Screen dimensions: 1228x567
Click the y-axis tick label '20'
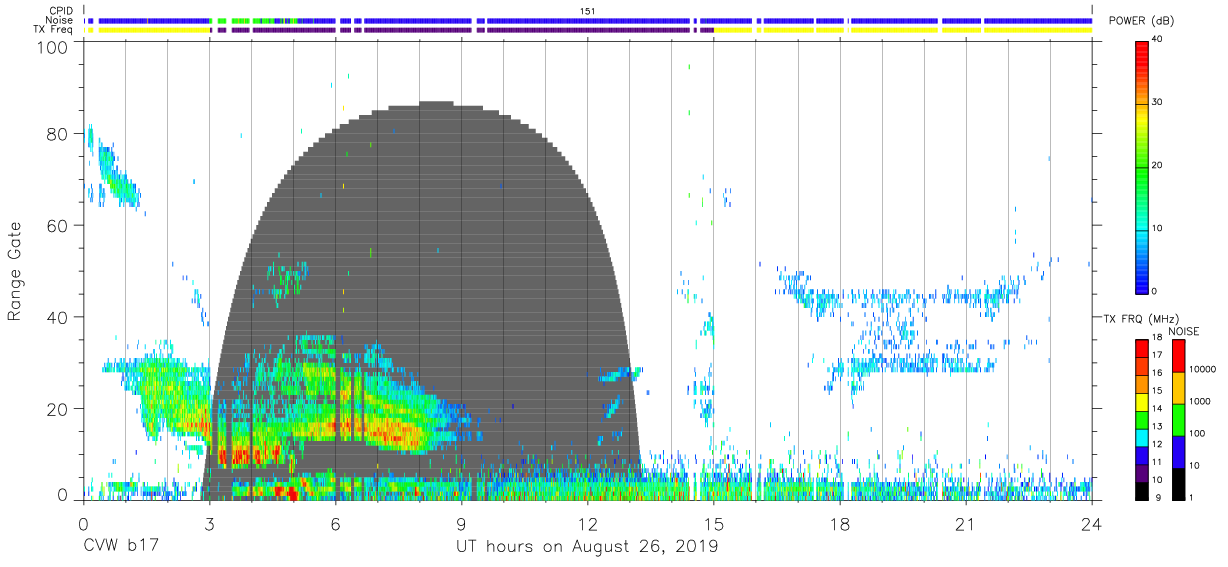[x=58, y=409]
